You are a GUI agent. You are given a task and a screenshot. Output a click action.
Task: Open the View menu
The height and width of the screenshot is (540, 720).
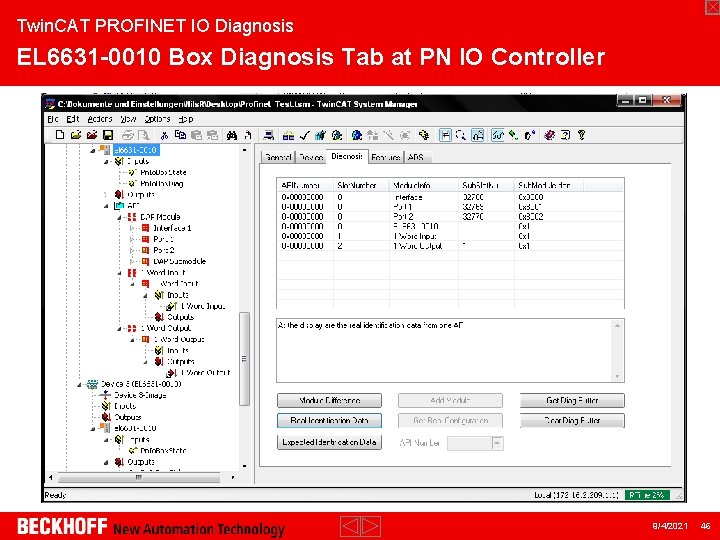point(128,119)
